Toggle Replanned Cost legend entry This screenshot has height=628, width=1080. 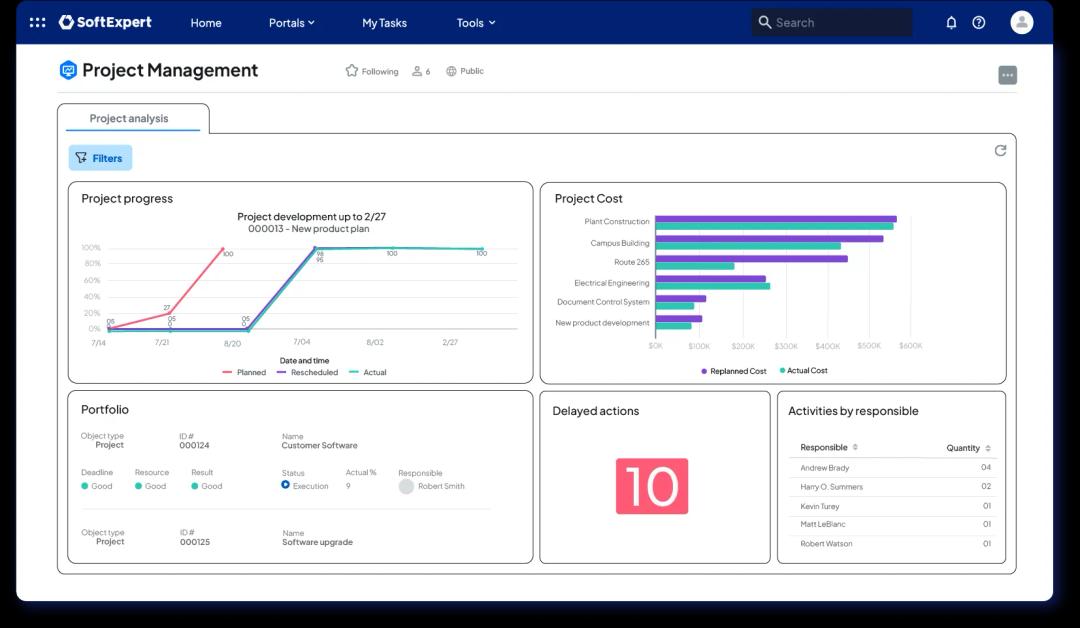coord(734,371)
